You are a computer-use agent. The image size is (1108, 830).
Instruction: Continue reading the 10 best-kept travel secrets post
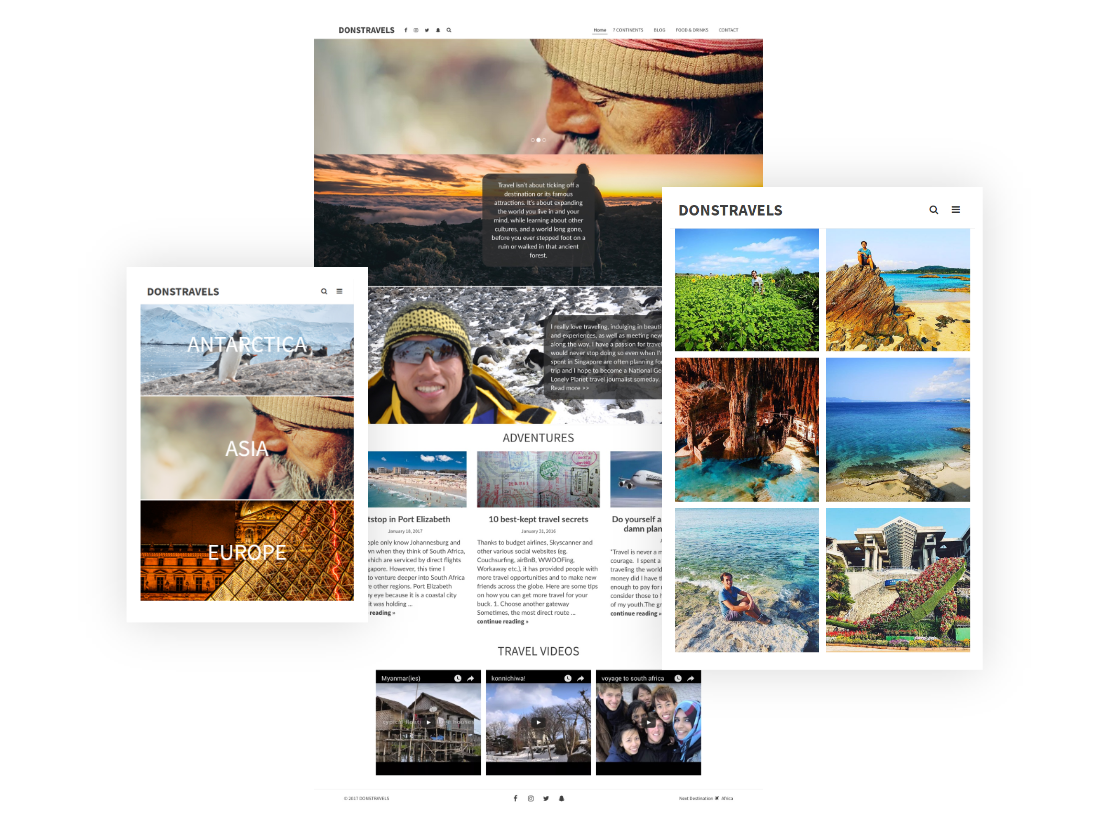click(x=502, y=622)
